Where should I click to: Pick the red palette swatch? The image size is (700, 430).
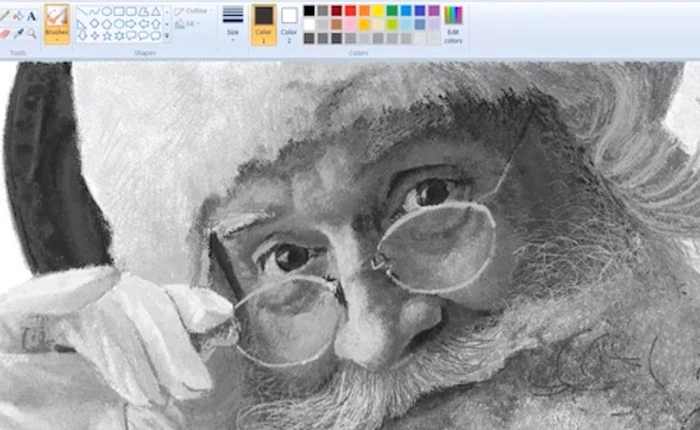(x=350, y=11)
